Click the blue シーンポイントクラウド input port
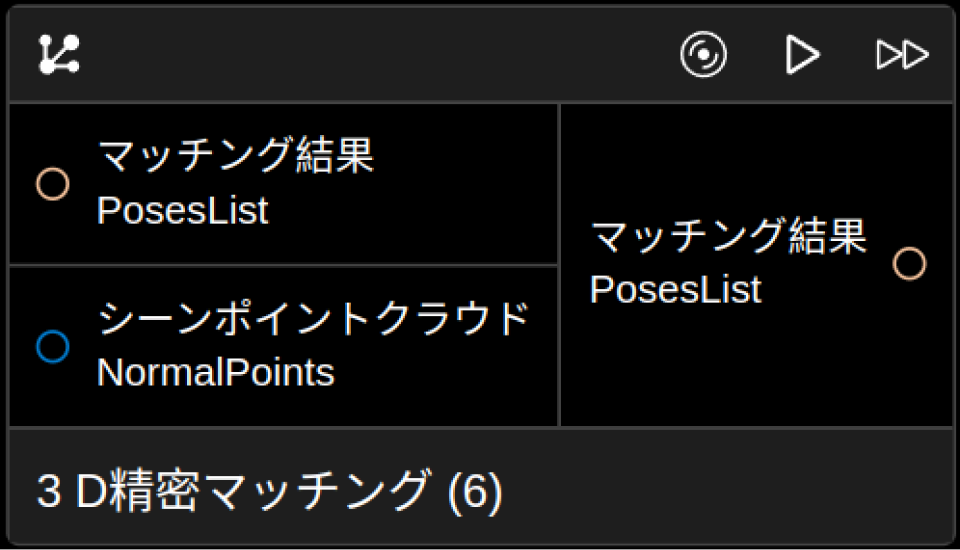The image size is (960, 550). pos(52,347)
